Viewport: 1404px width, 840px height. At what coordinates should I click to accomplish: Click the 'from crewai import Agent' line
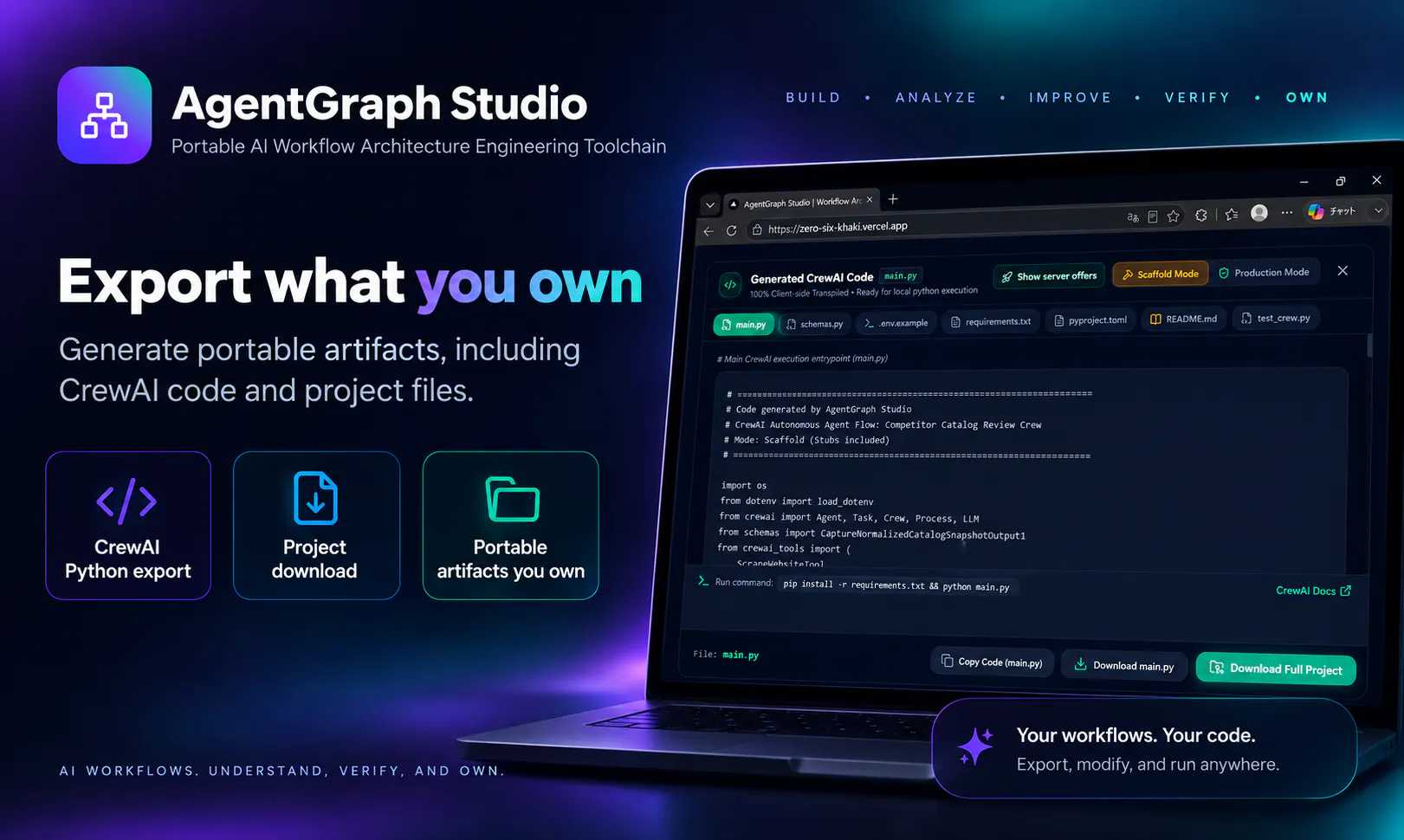click(849, 518)
